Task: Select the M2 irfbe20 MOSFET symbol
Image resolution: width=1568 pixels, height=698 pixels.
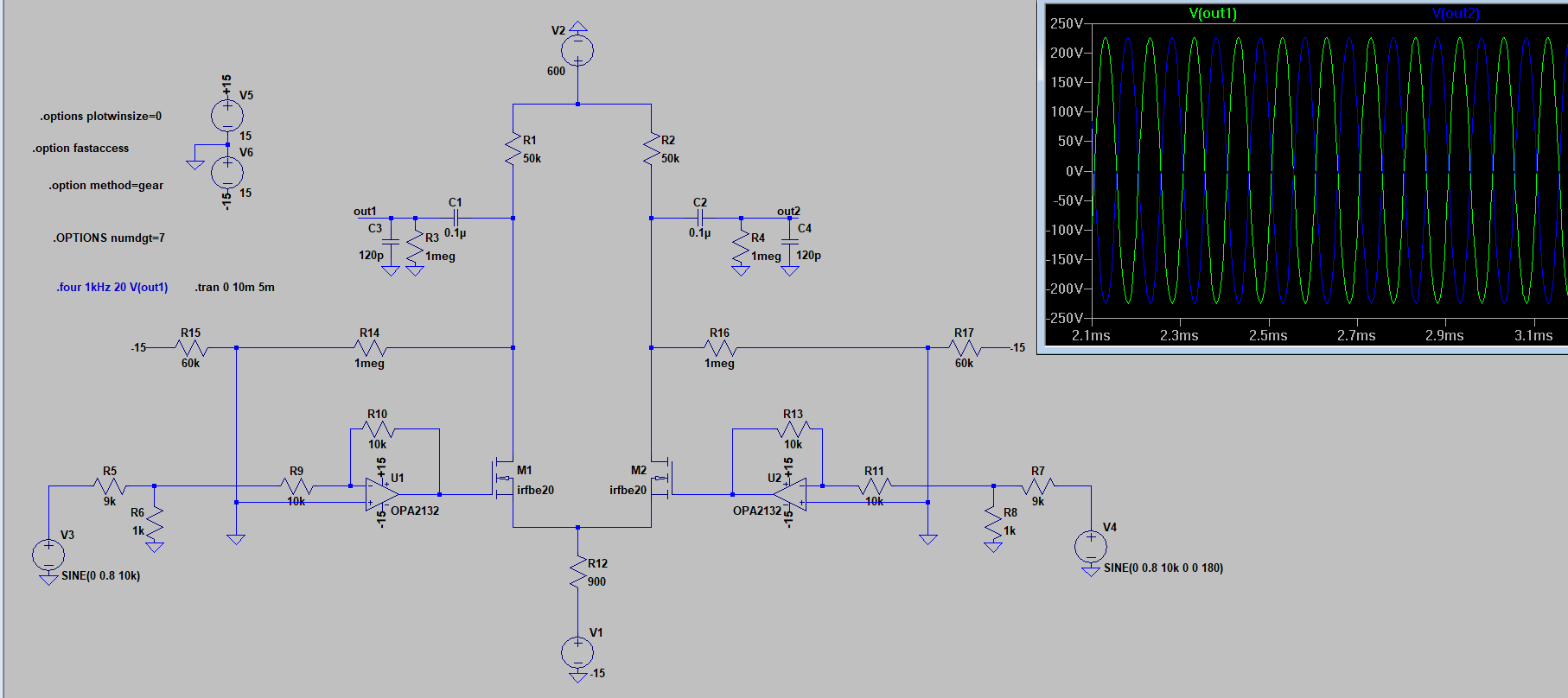Action: (x=662, y=478)
